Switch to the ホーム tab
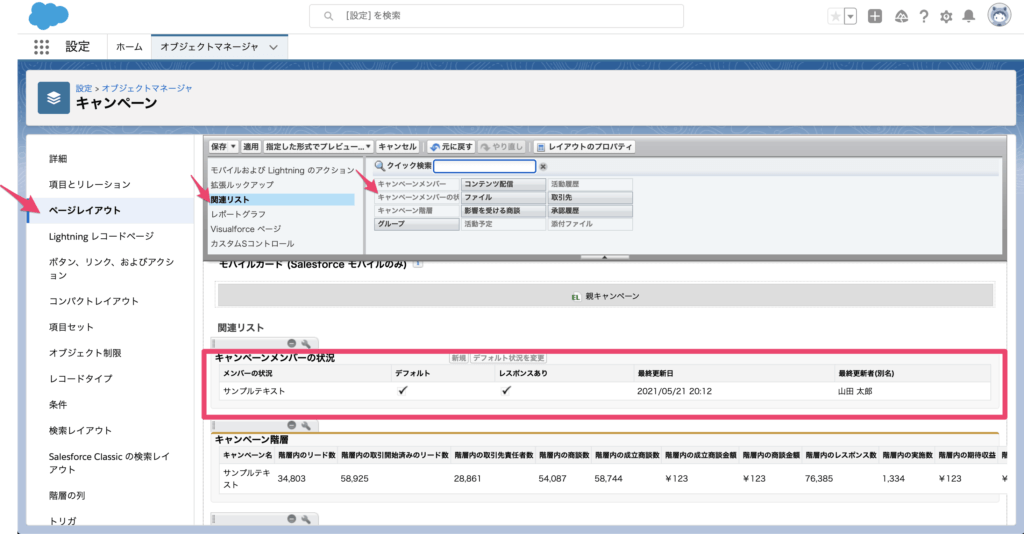This screenshot has height=534, width=1024. click(129, 47)
